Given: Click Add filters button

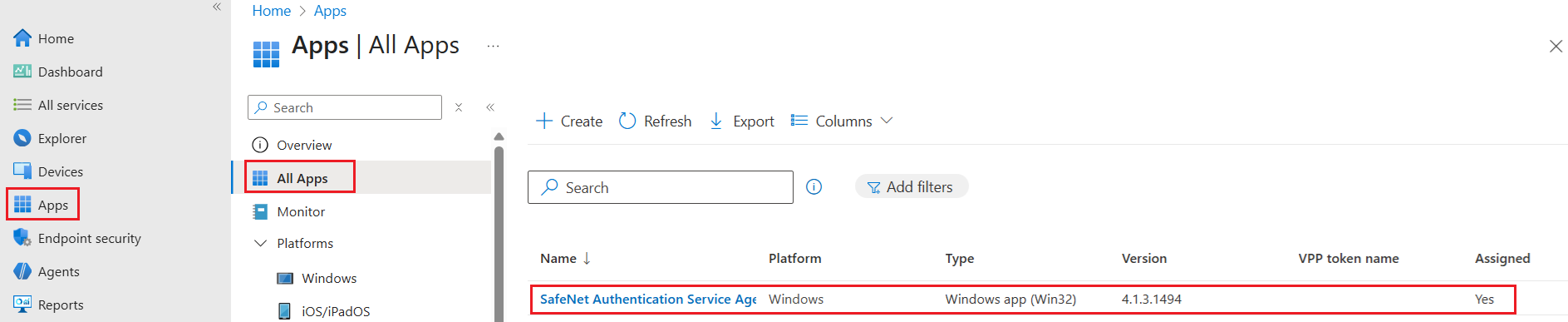Looking at the screenshot, I should click(x=911, y=187).
